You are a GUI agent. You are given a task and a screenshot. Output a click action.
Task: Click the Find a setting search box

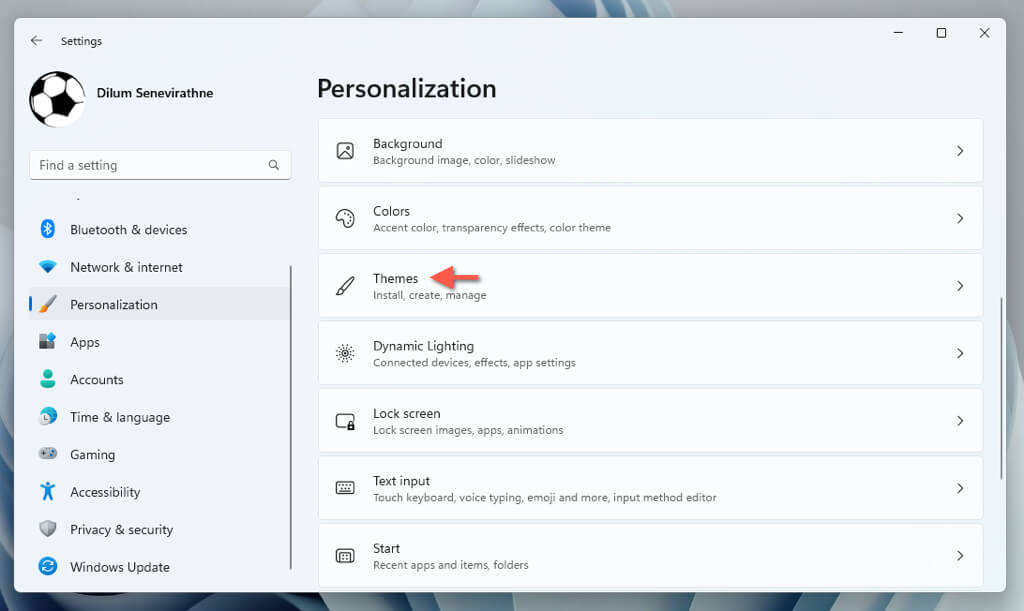point(160,165)
